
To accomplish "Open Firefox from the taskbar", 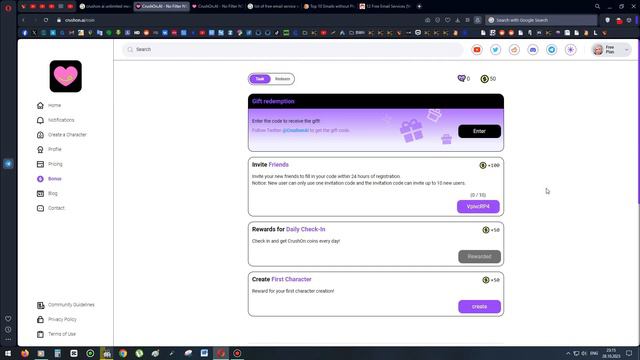I will coord(25,353).
